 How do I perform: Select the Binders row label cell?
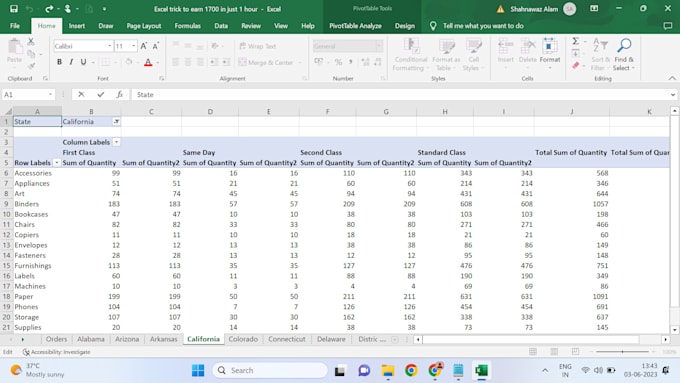[x=37, y=204]
